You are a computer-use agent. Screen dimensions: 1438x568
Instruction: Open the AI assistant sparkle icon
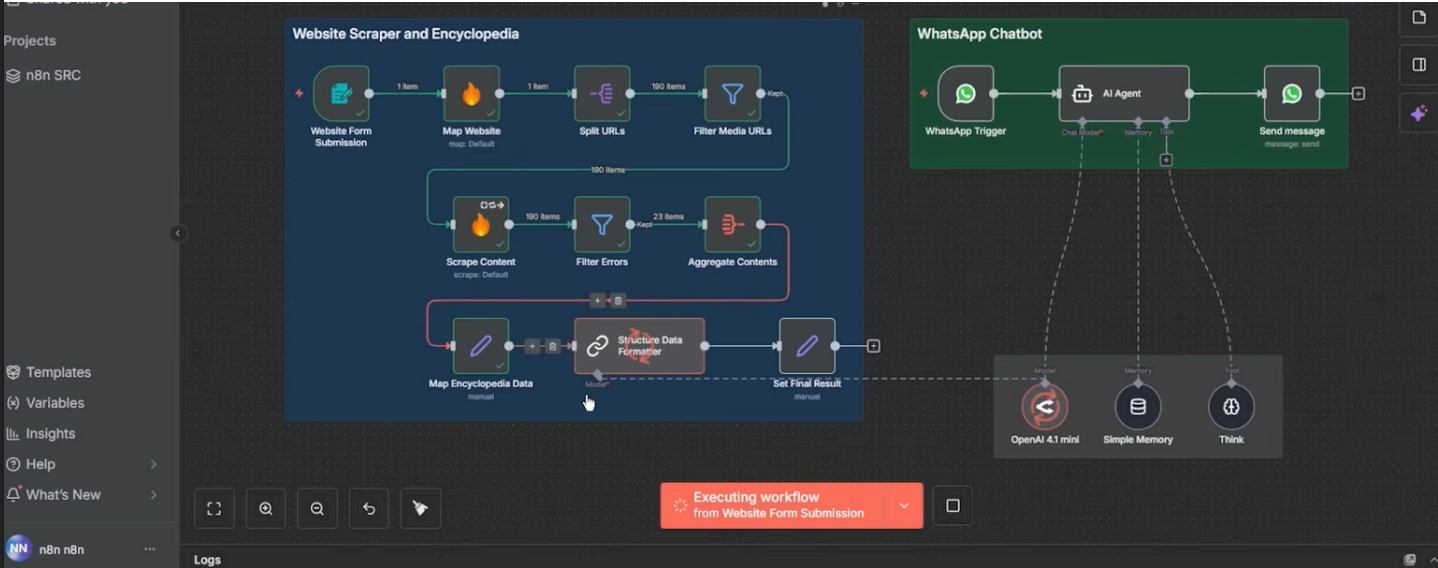[x=1419, y=114]
